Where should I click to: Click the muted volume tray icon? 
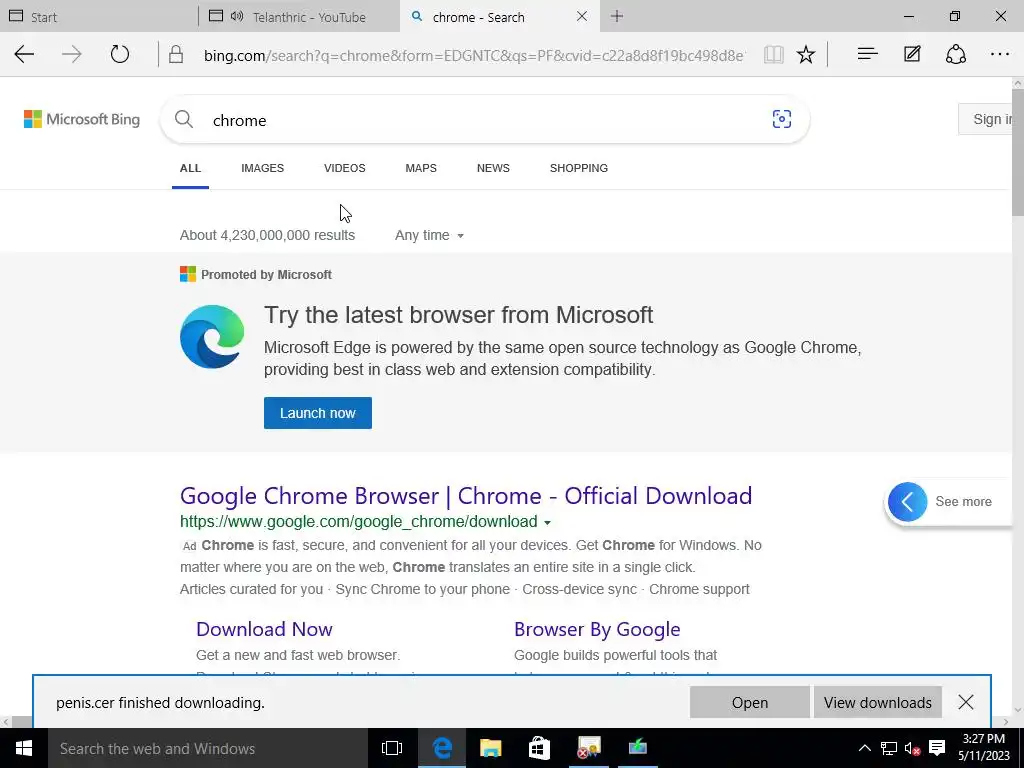coord(912,748)
